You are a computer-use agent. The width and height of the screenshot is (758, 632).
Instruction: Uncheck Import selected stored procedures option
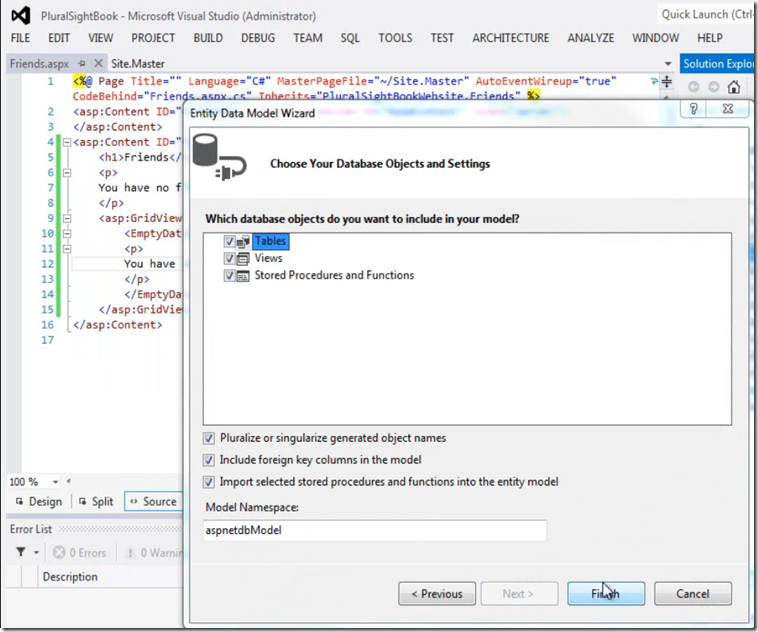point(208,482)
